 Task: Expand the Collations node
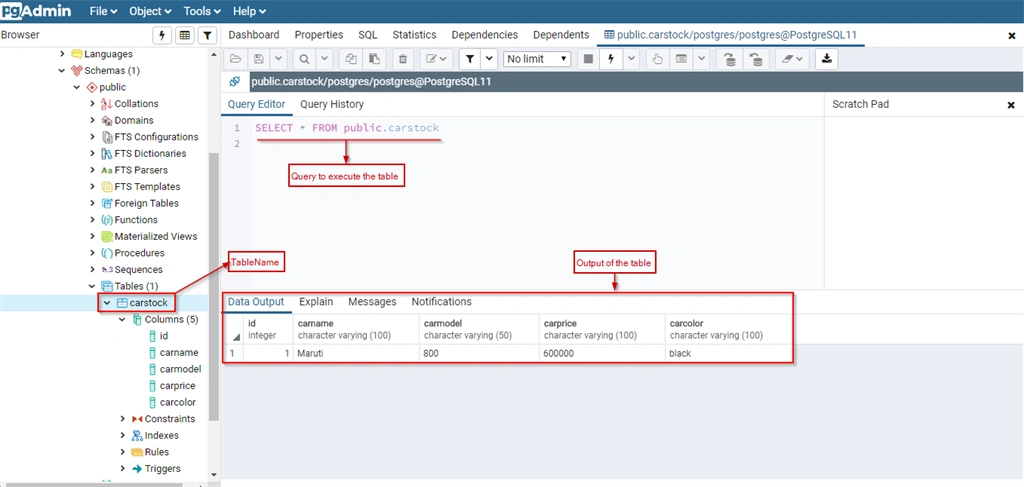[92, 104]
